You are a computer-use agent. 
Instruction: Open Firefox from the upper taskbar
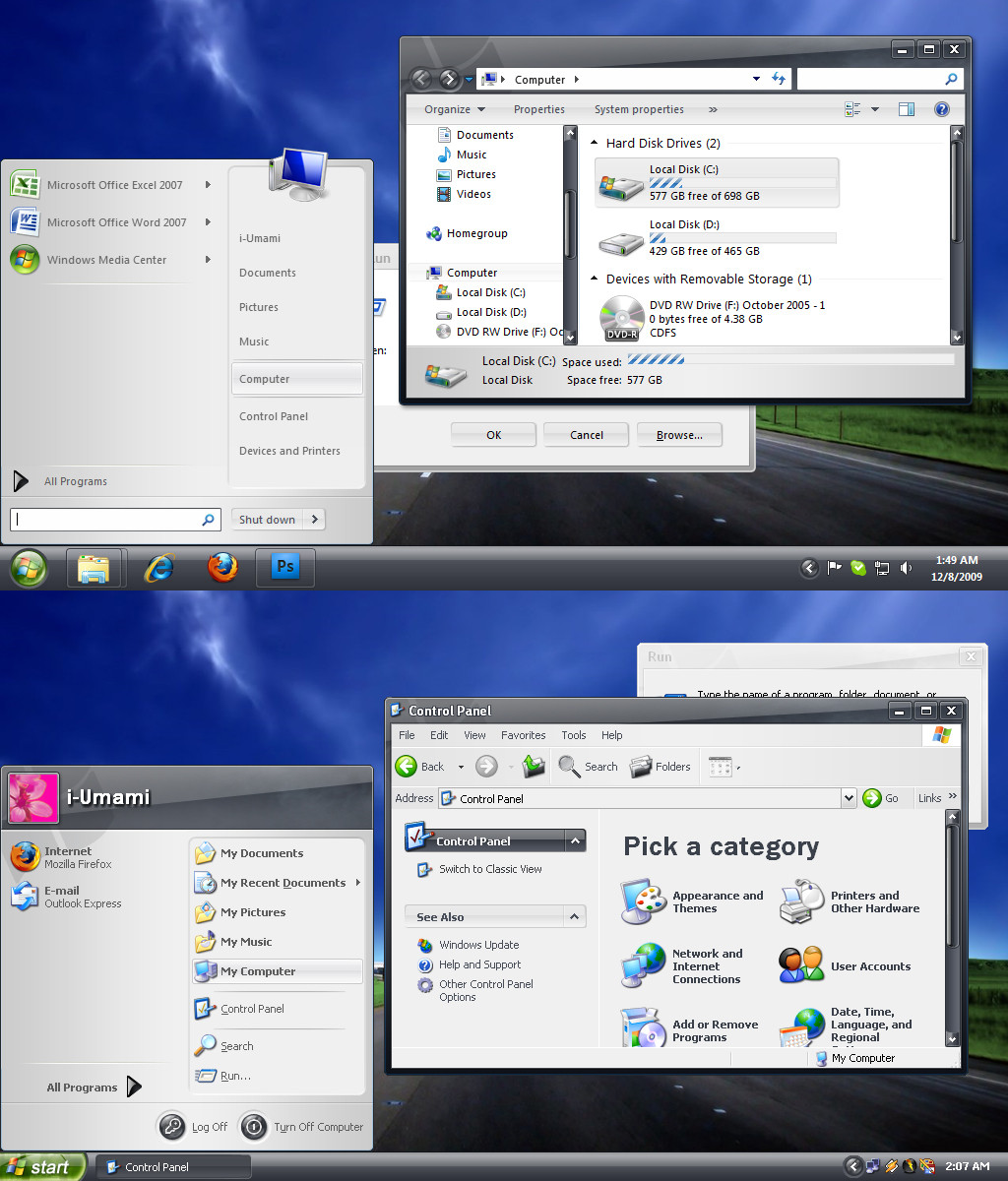click(222, 568)
